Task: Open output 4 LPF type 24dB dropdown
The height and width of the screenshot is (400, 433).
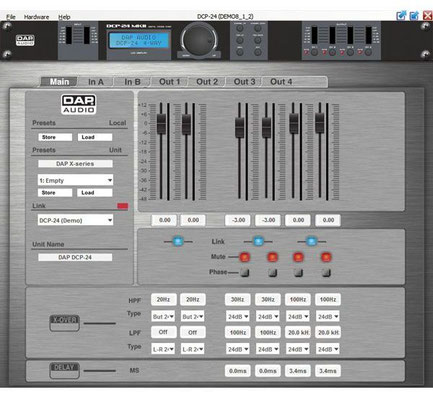Action: click(x=328, y=349)
